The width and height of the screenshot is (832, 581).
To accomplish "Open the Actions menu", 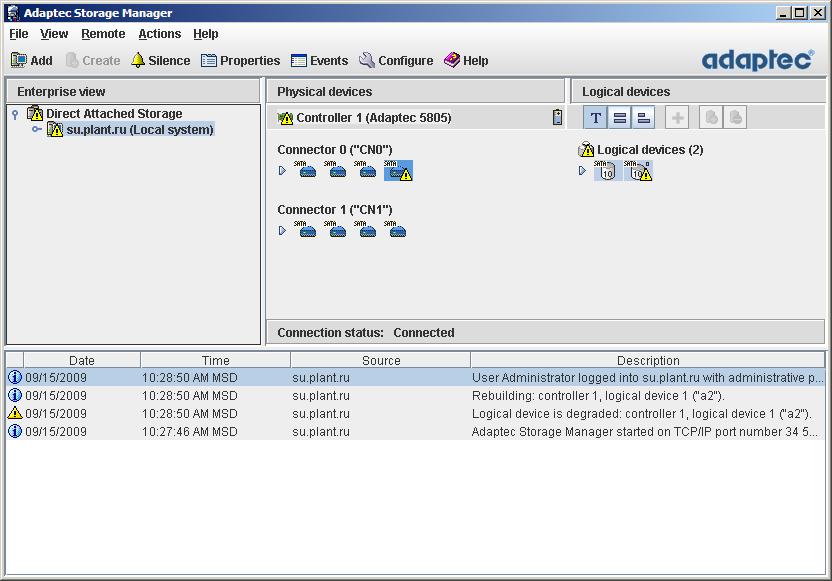I will [159, 34].
